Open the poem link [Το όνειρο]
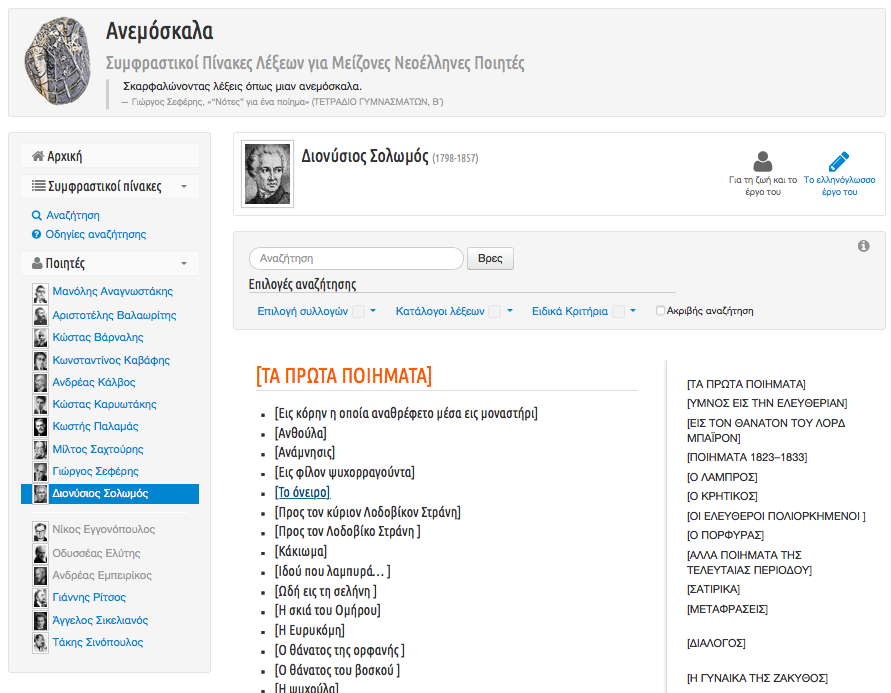 point(302,492)
